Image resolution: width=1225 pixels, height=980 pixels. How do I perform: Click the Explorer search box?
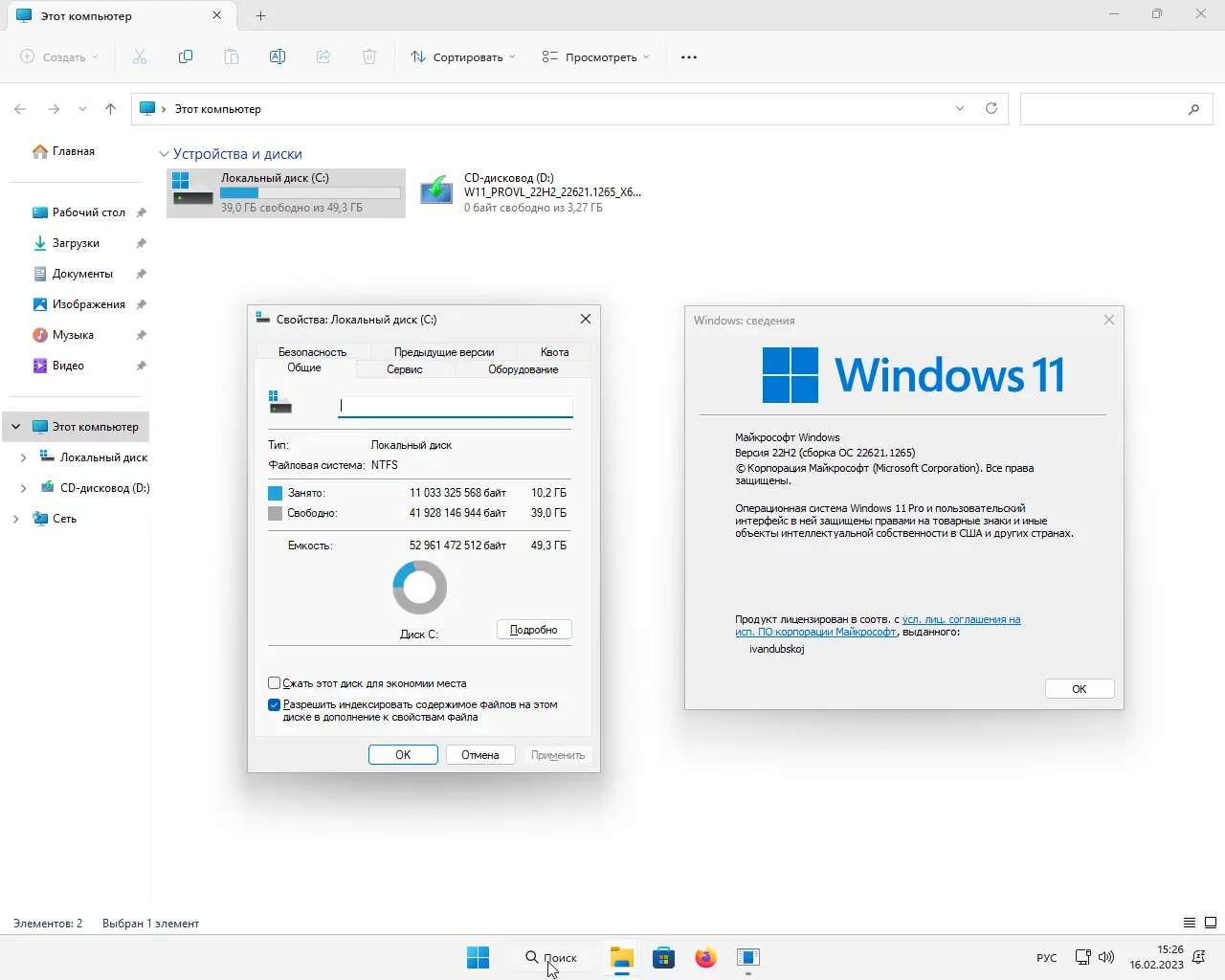tap(1117, 109)
